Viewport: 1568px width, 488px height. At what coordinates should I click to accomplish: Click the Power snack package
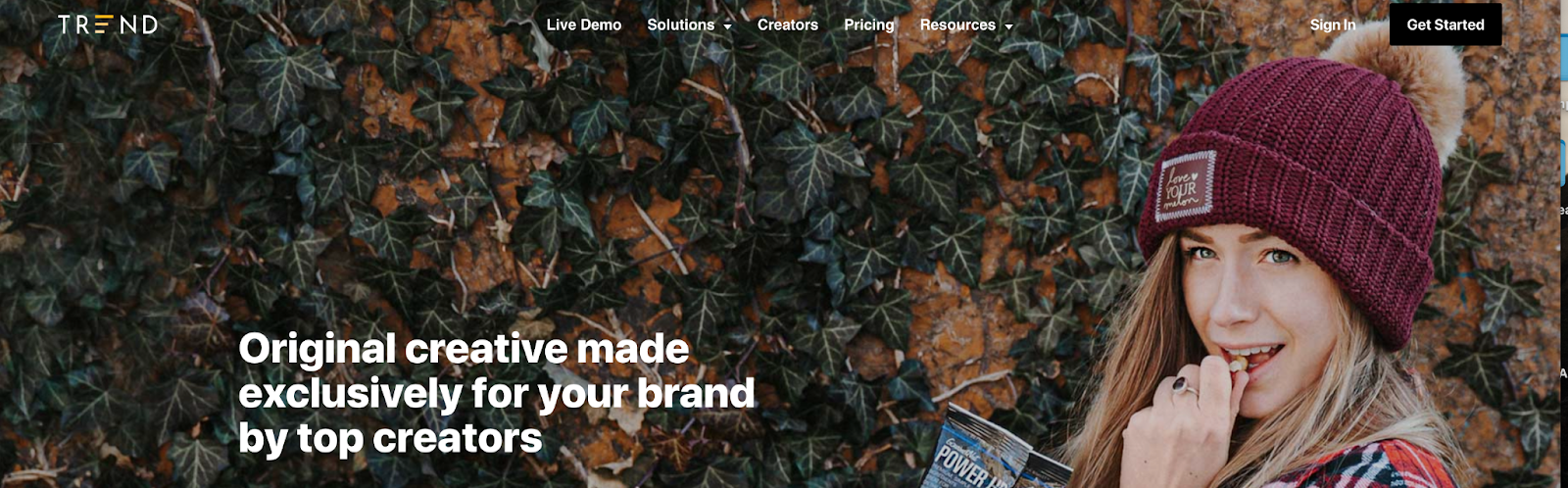coord(990,451)
